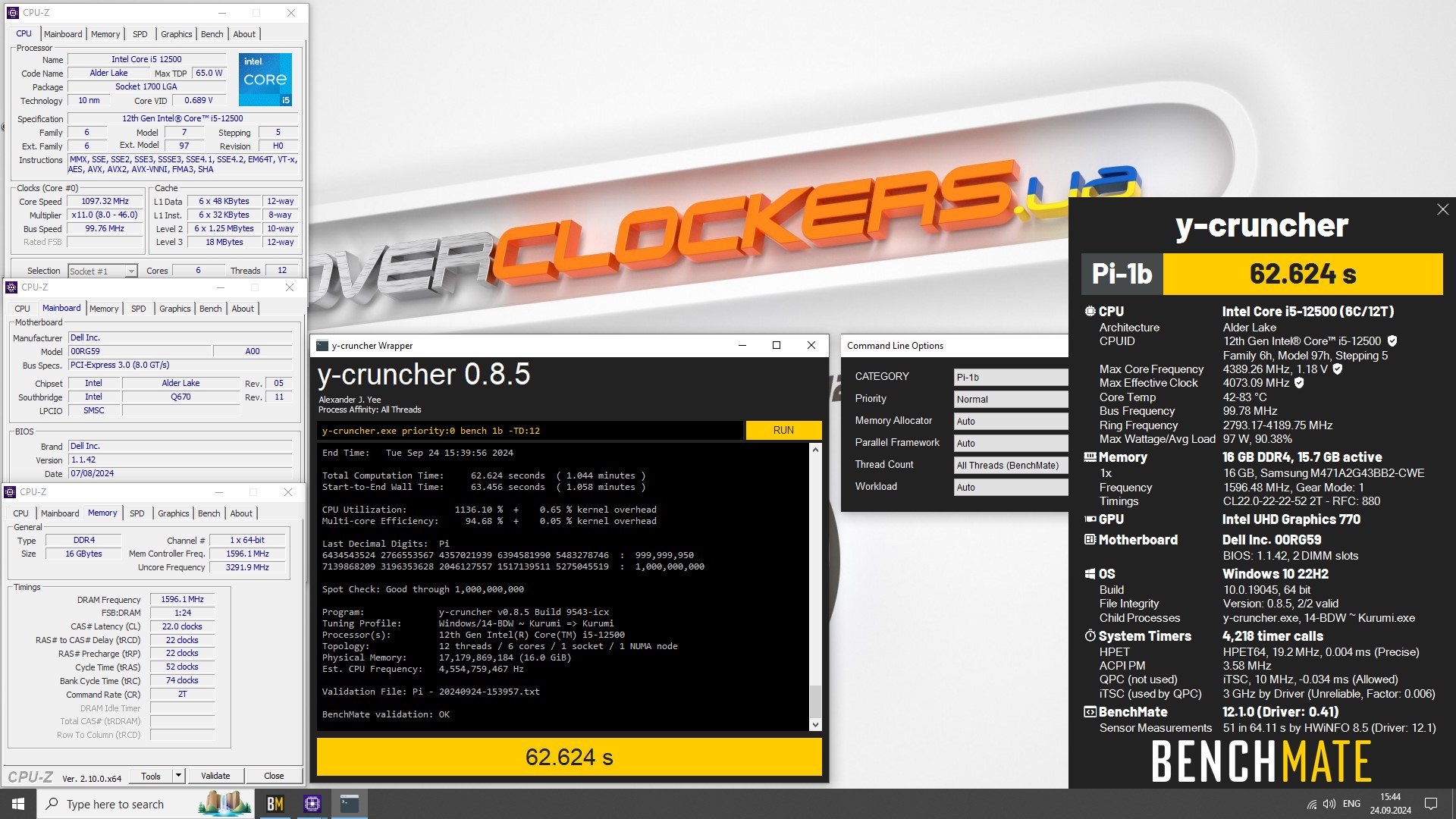Click the Intel Core i5 12500 name field

(x=146, y=59)
